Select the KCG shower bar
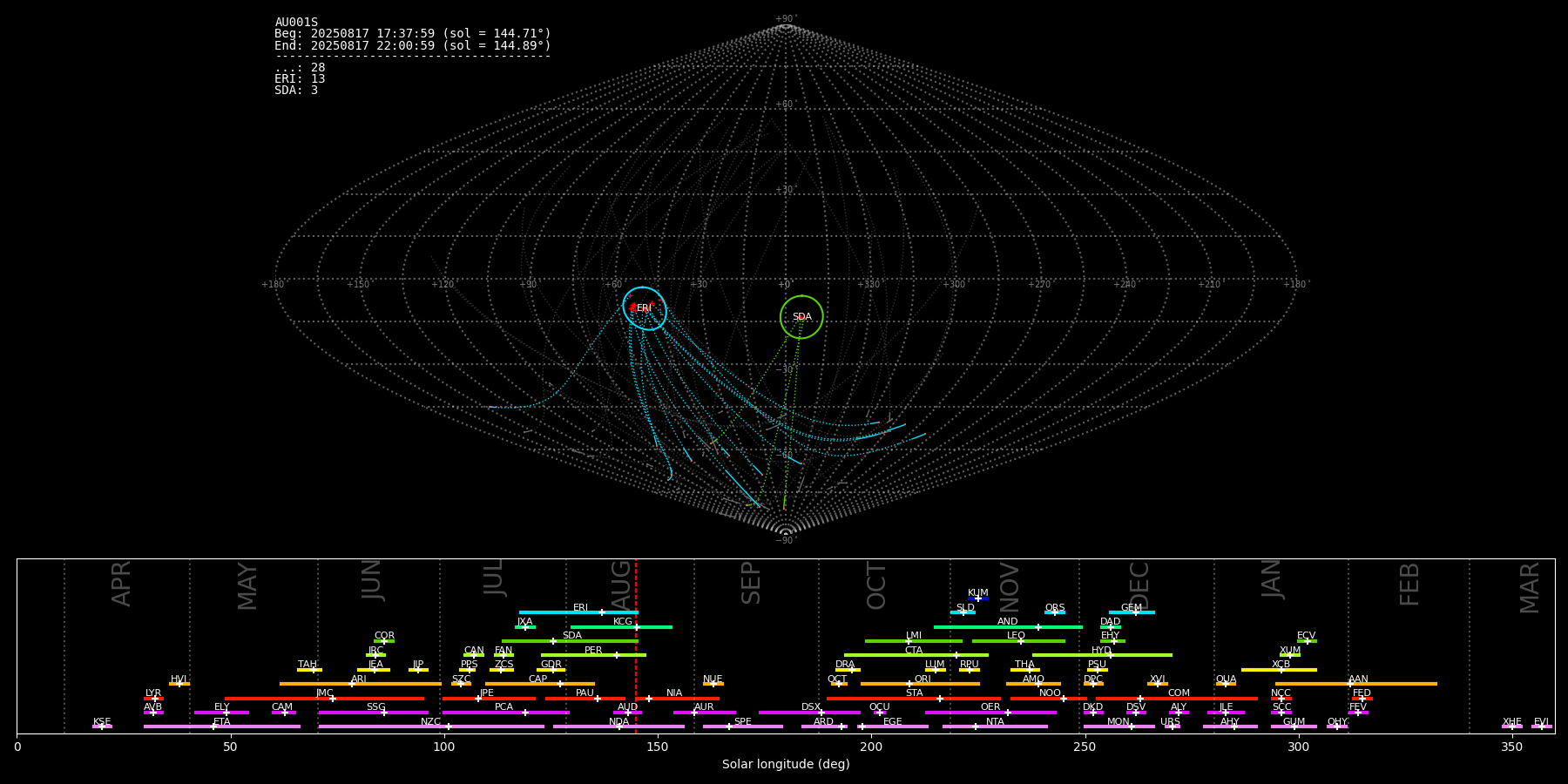The image size is (1568, 784). [621, 627]
